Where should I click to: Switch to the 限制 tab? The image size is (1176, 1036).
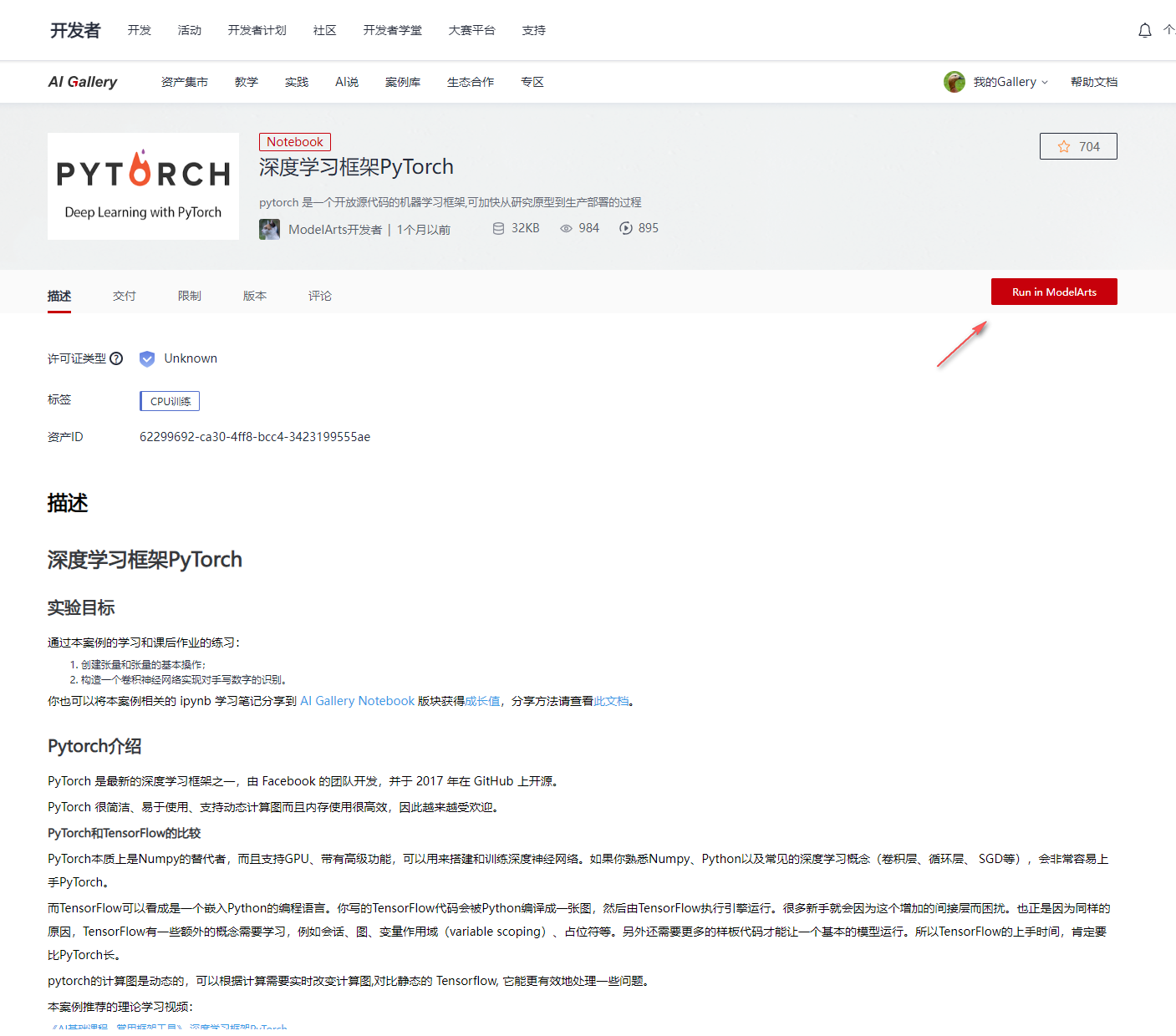190,296
